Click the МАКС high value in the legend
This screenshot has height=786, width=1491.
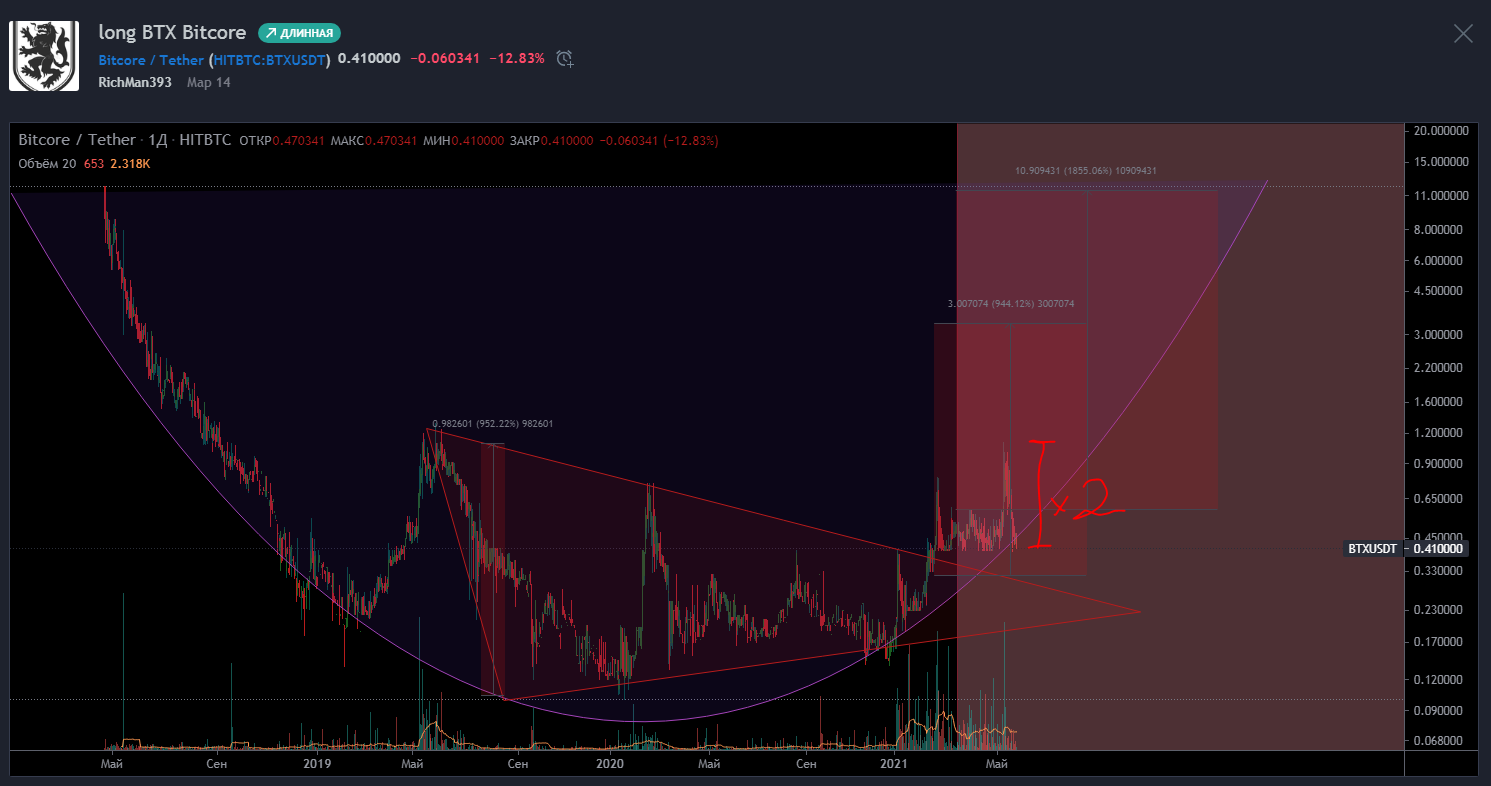(389, 141)
